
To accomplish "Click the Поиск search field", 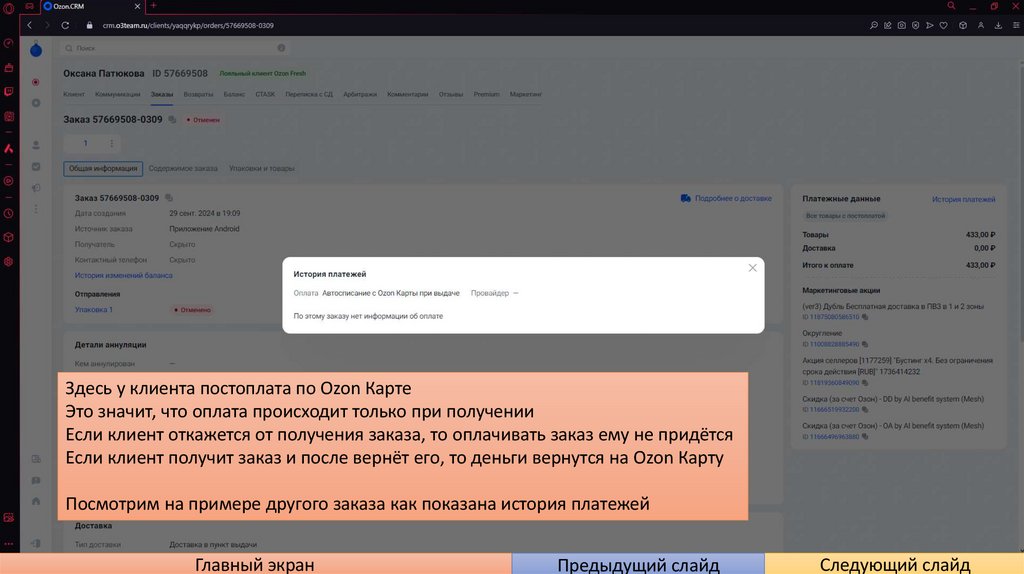I will point(175,48).
